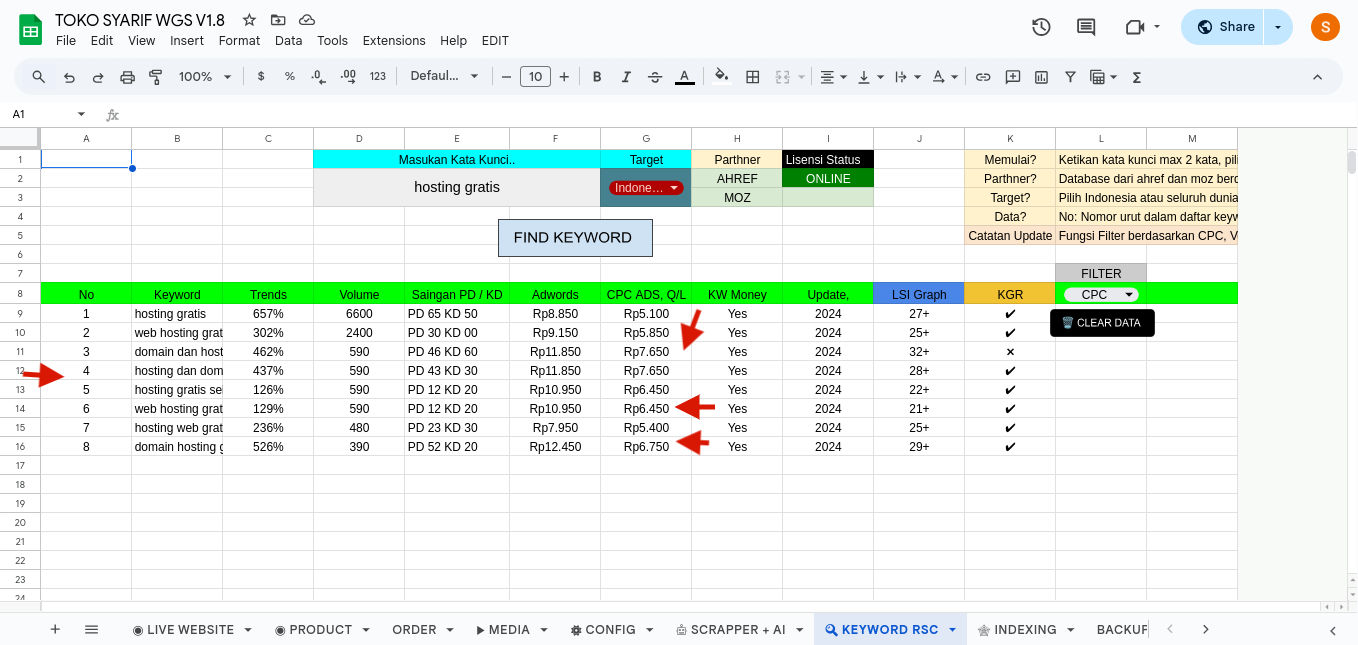Move document to a folder
Image resolution: width=1358 pixels, height=645 pixels.
[x=278, y=20]
